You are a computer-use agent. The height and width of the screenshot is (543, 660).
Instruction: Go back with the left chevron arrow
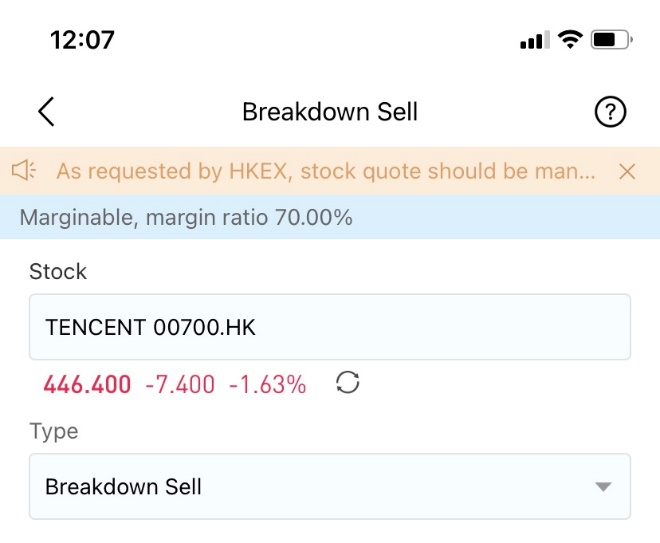click(46, 112)
